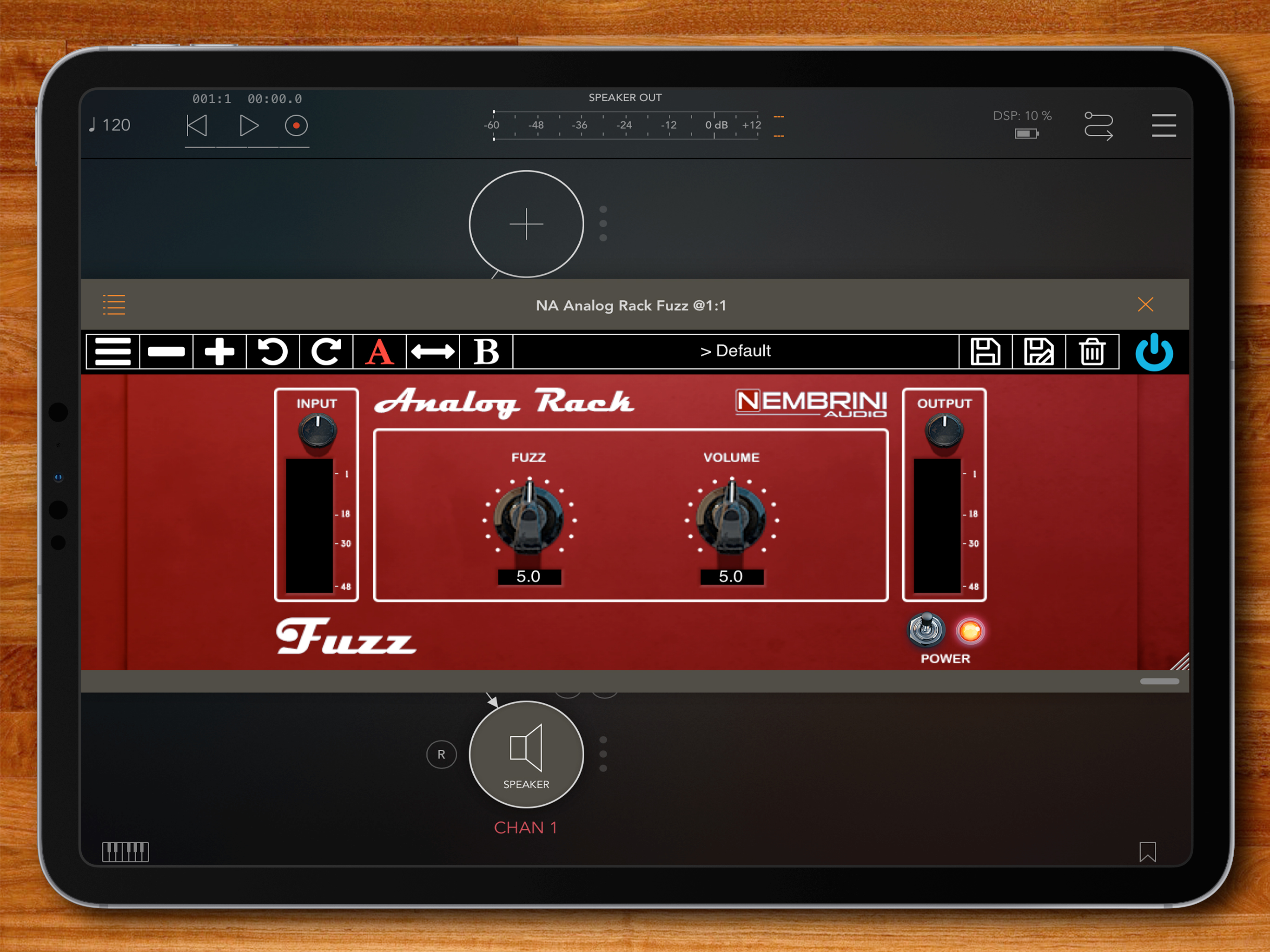Switch to the B comparison state
The height and width of the screenshot is (952, 1270).
(x=486, y=351)
